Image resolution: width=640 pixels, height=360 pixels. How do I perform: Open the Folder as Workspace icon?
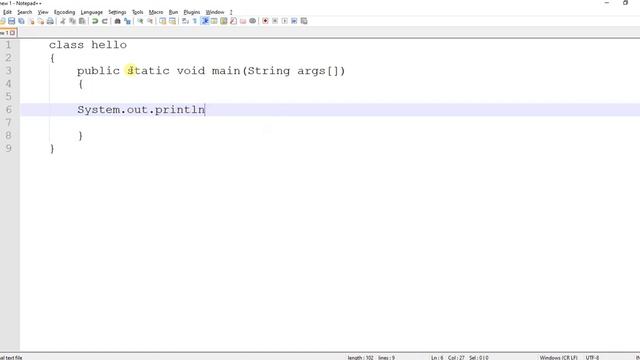pos(243,21)
